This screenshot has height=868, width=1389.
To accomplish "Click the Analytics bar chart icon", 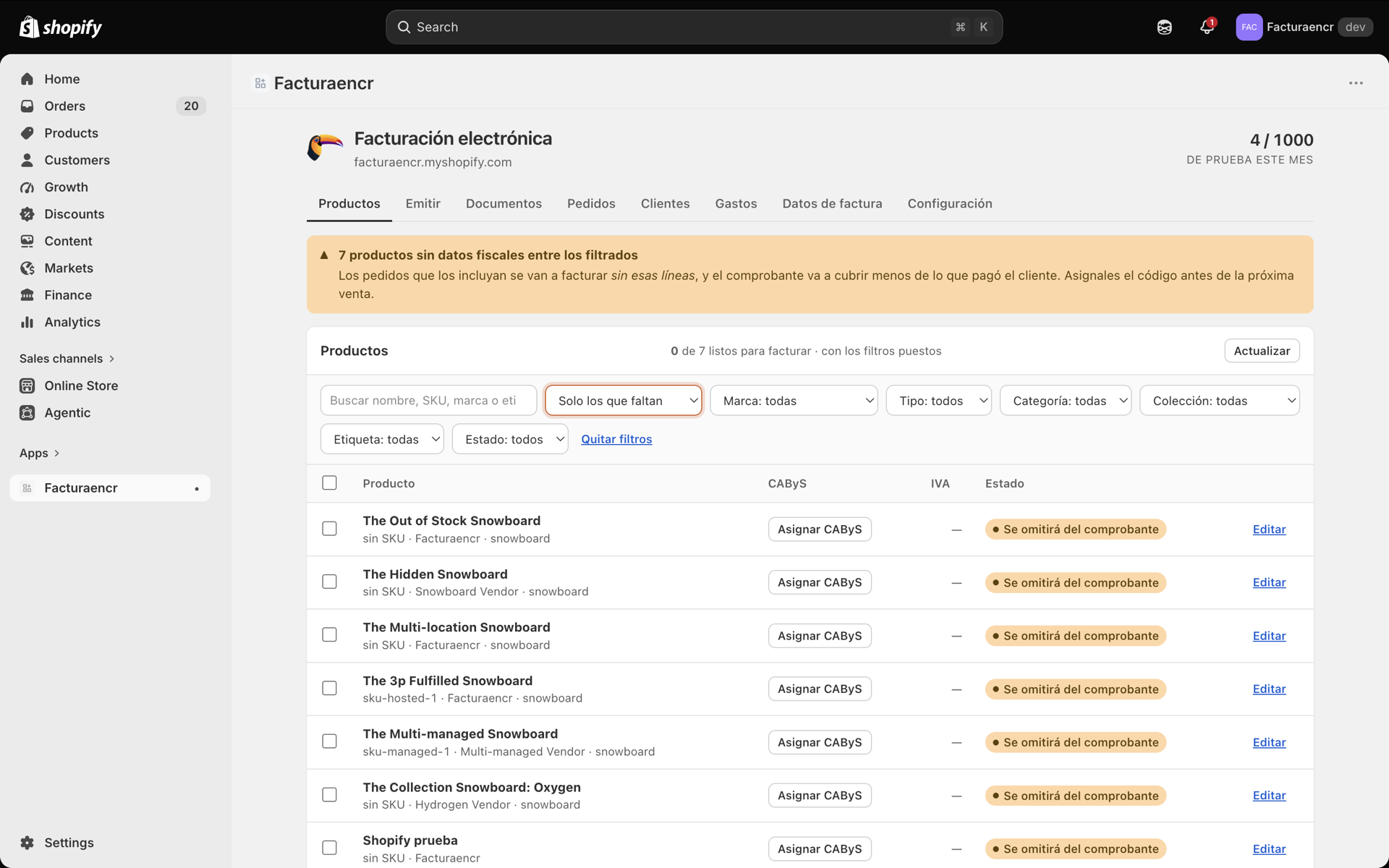I will (27, 322).
